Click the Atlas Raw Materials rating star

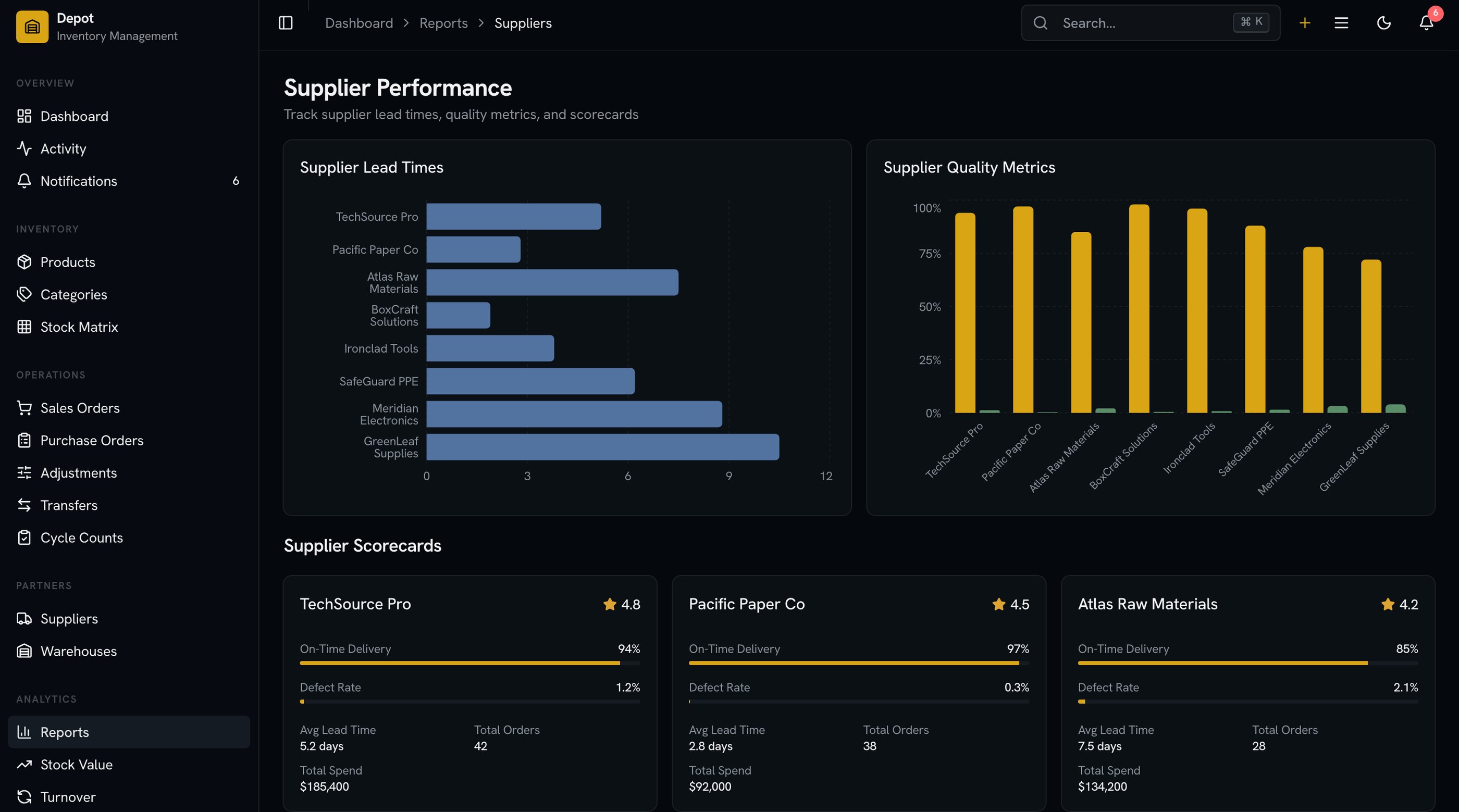(1388, 604)
